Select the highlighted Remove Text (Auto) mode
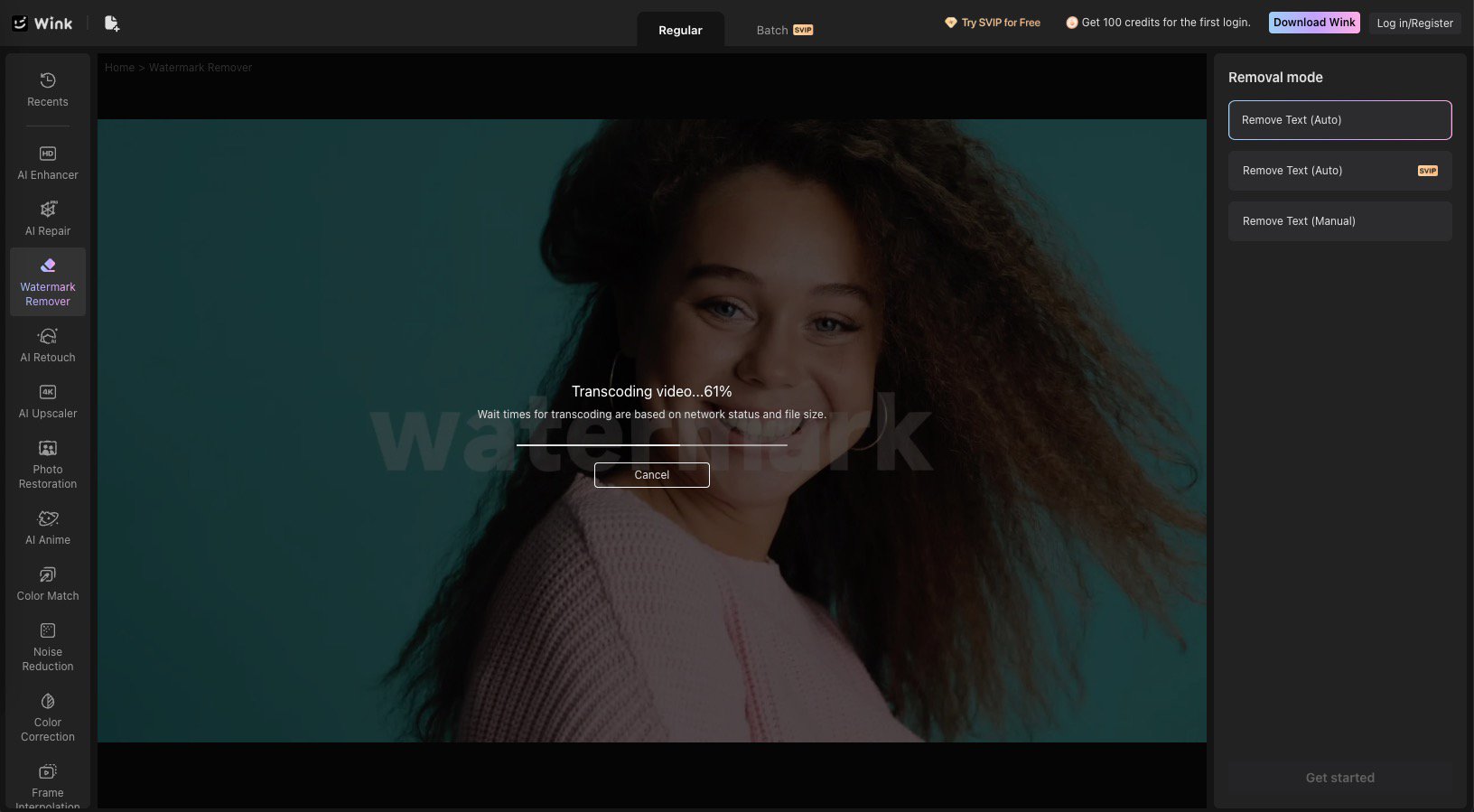 pos(1339,120)
